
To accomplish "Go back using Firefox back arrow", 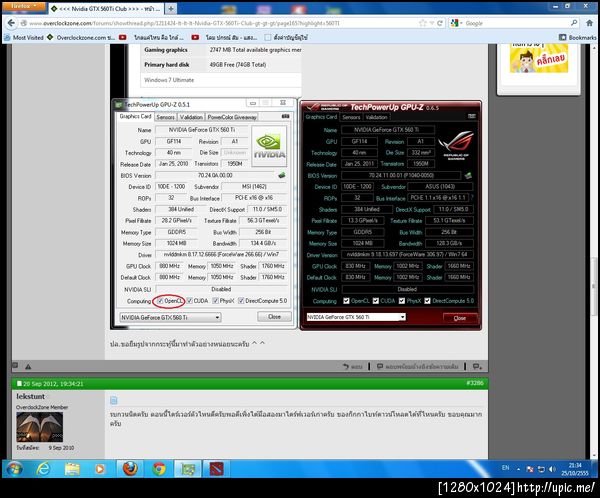I will coord(11,23).
